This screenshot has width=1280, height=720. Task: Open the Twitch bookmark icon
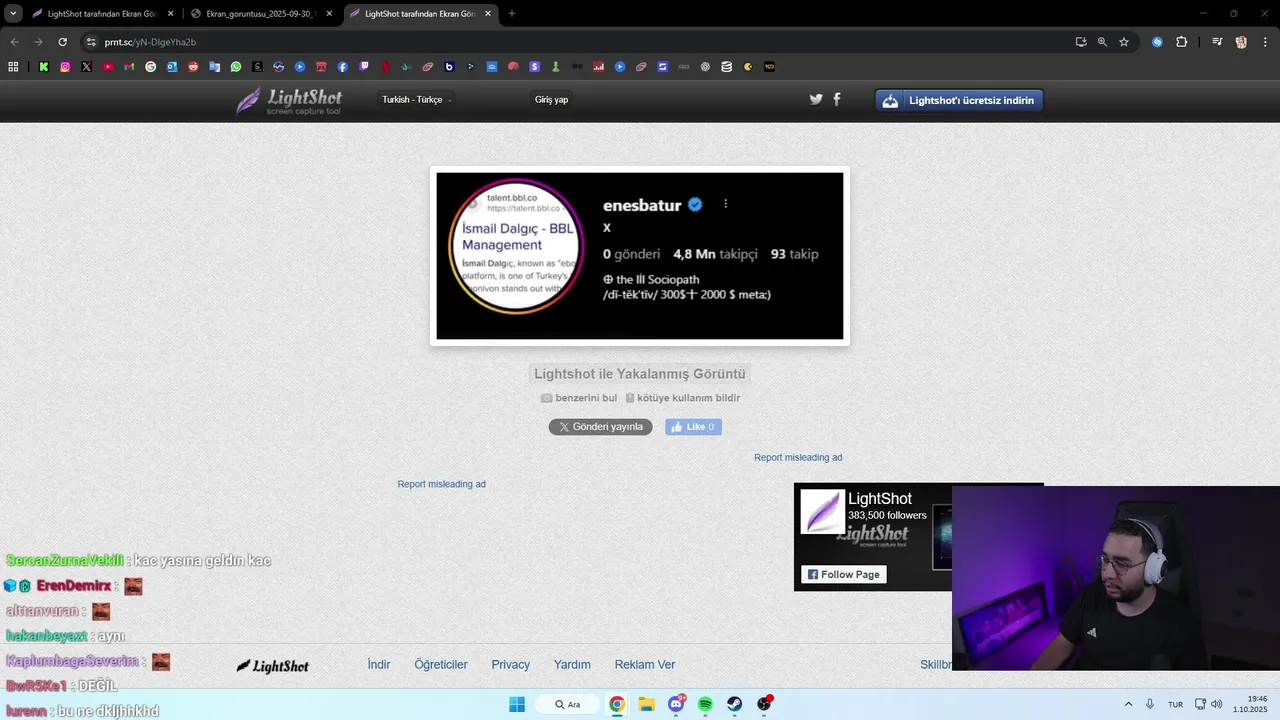[x=364, y=67]
